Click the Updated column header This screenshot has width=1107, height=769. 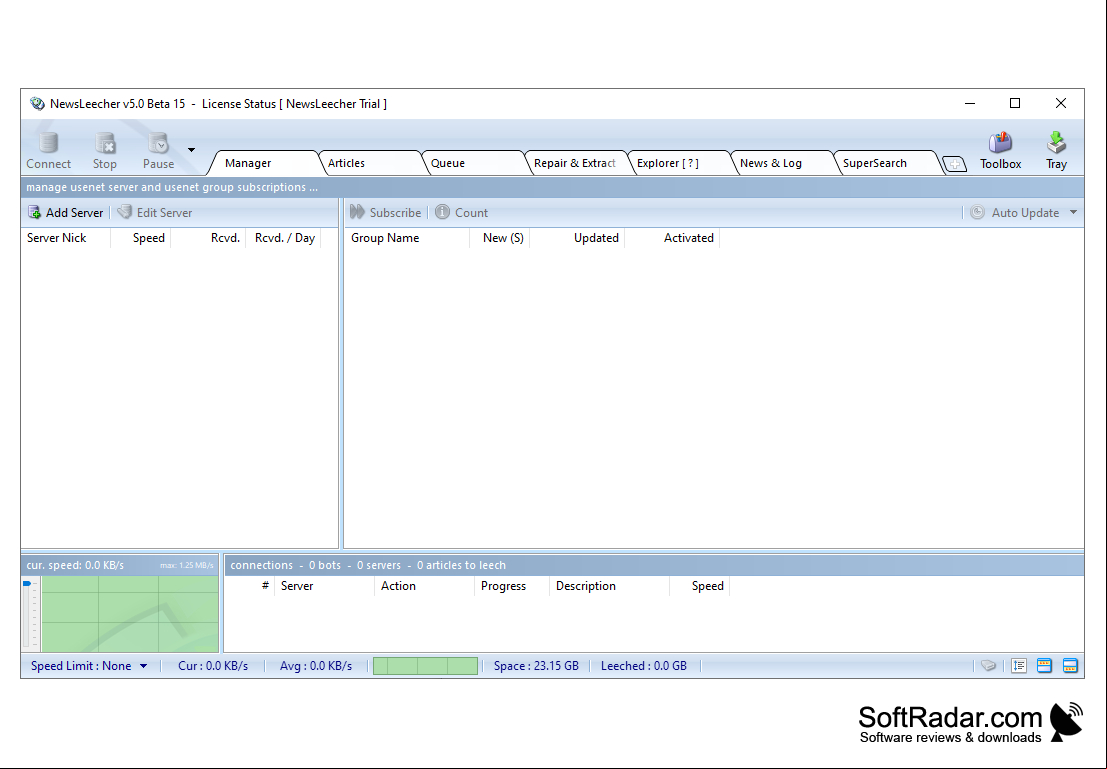point(578,238)
